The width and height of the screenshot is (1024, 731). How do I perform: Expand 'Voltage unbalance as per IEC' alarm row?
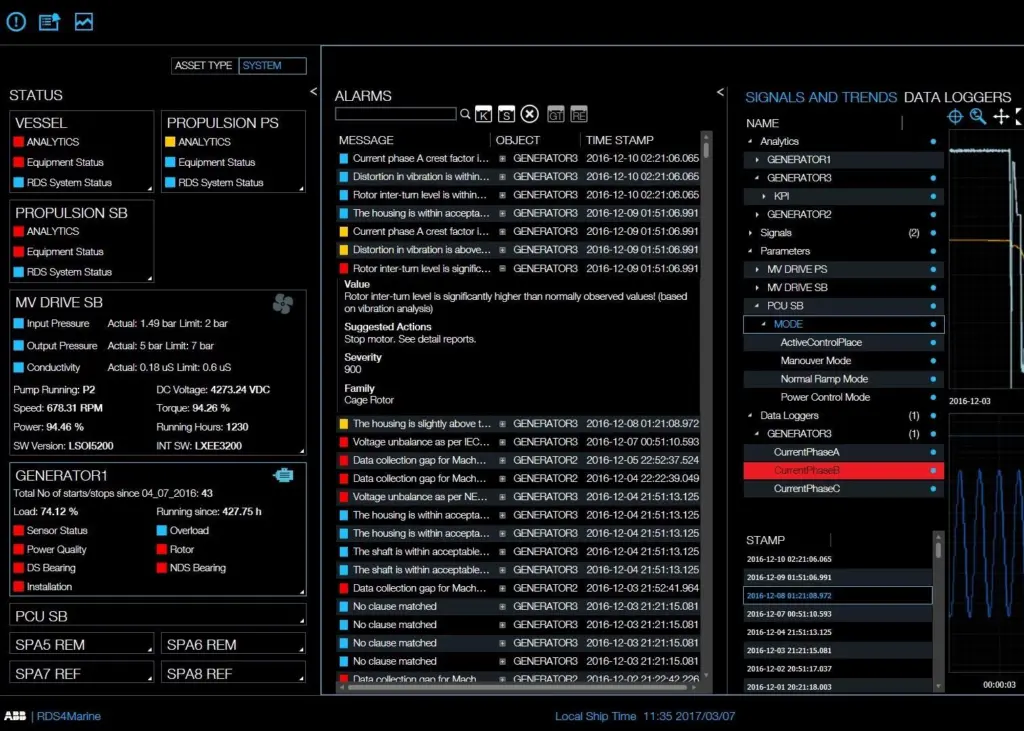[502, 442]
